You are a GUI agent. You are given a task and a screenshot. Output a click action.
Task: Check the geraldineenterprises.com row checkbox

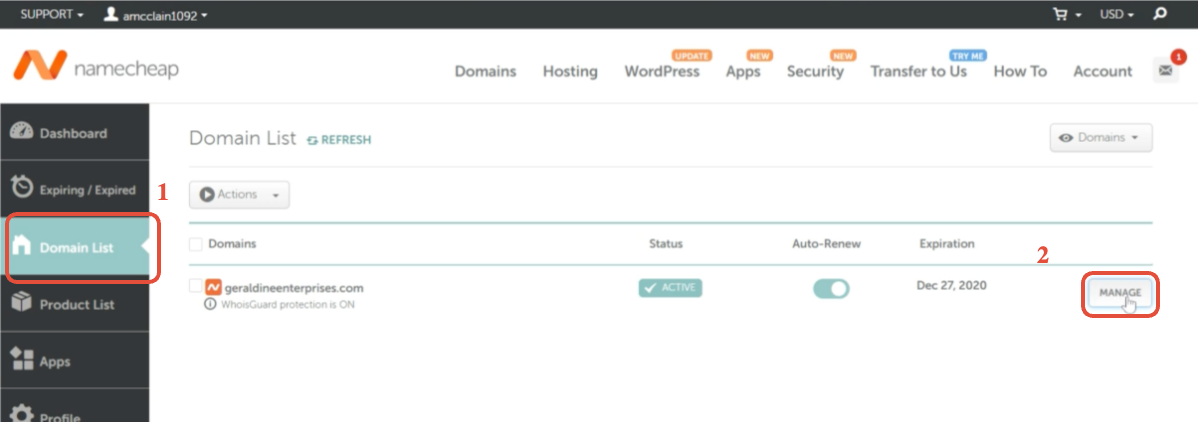pos(196,287)
